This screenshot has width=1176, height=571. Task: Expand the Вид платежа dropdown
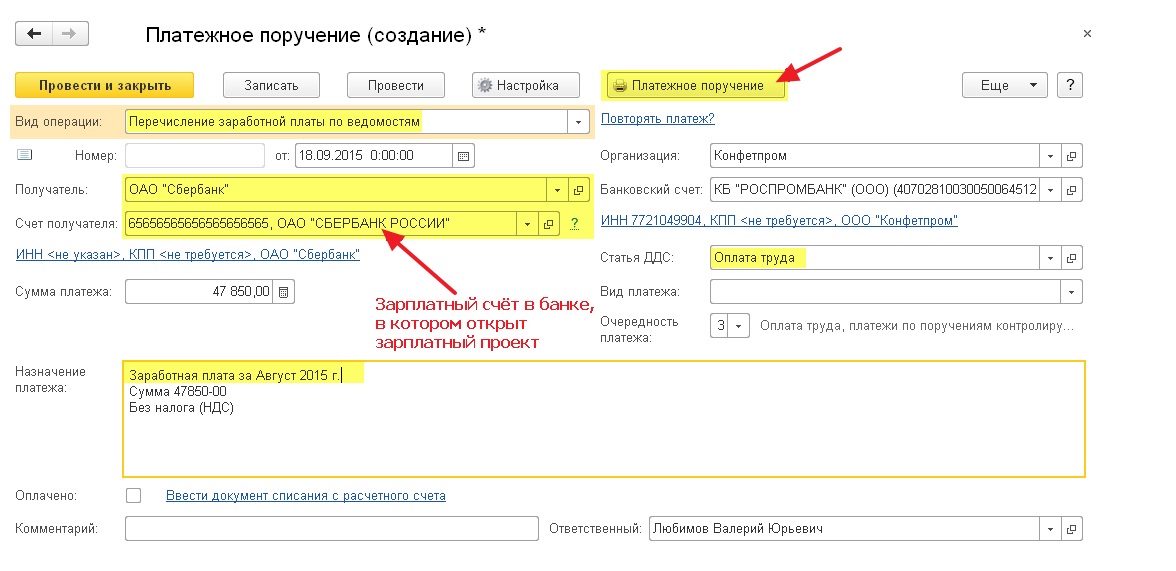click(x=1072, y=291)
